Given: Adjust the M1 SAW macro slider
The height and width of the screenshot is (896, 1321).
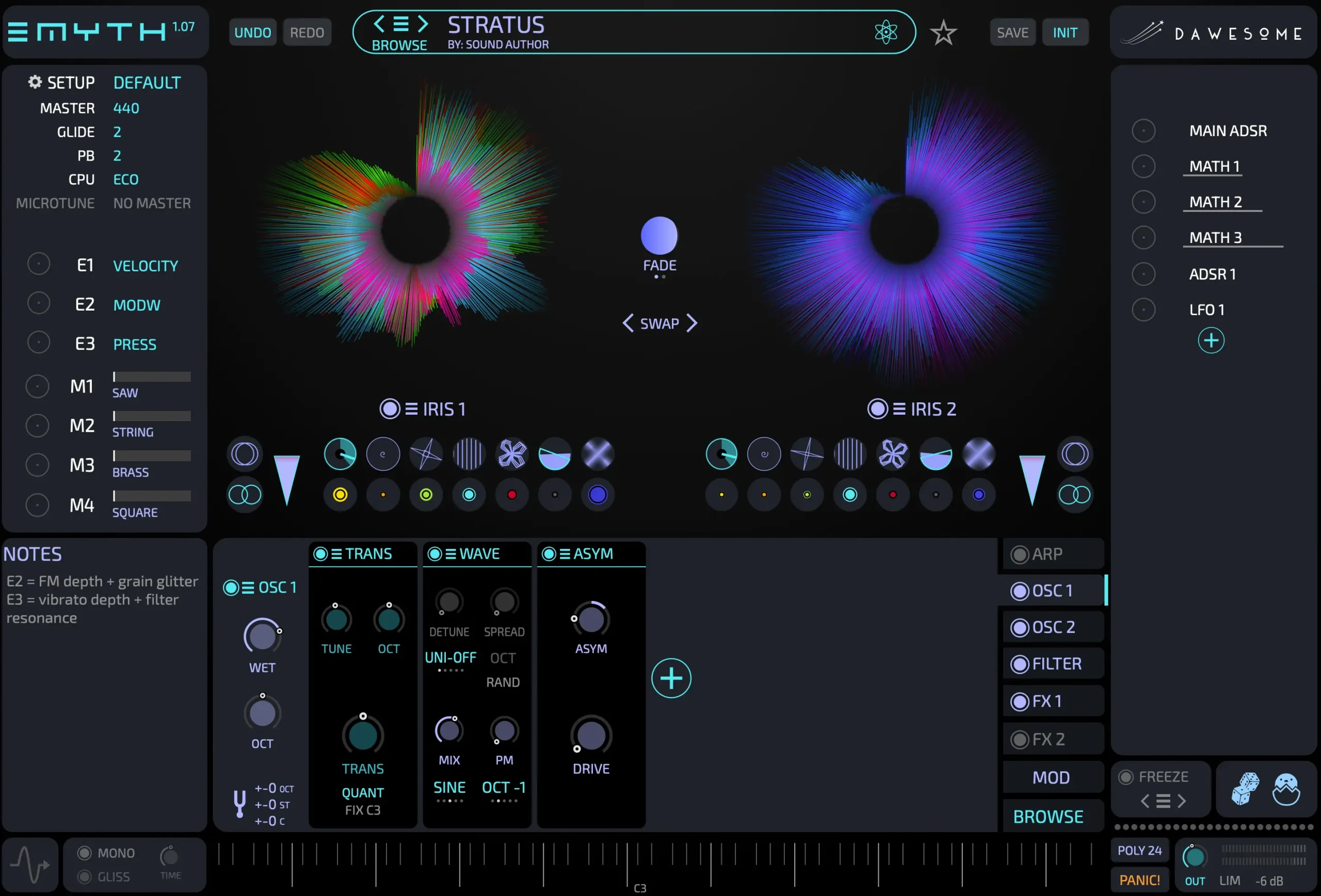Looking at the screenshot, I should [x=151, y=376].
